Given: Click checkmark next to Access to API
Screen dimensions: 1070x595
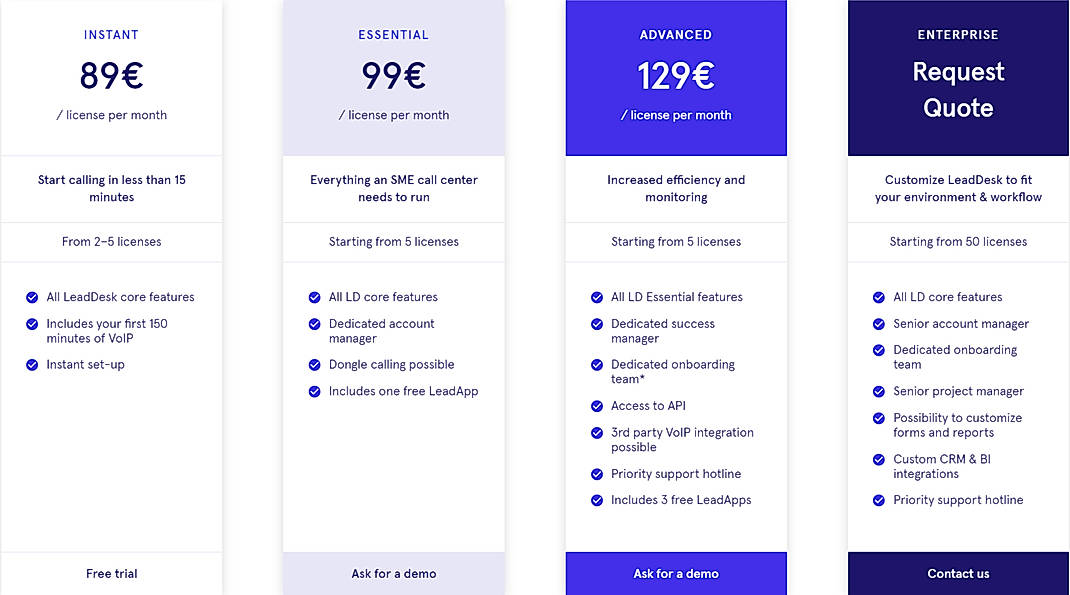Looking at the screenshot, I should coord(597,406).
